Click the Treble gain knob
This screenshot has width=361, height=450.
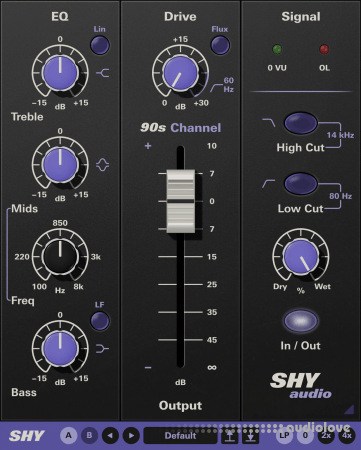click(x=60, y=73)
